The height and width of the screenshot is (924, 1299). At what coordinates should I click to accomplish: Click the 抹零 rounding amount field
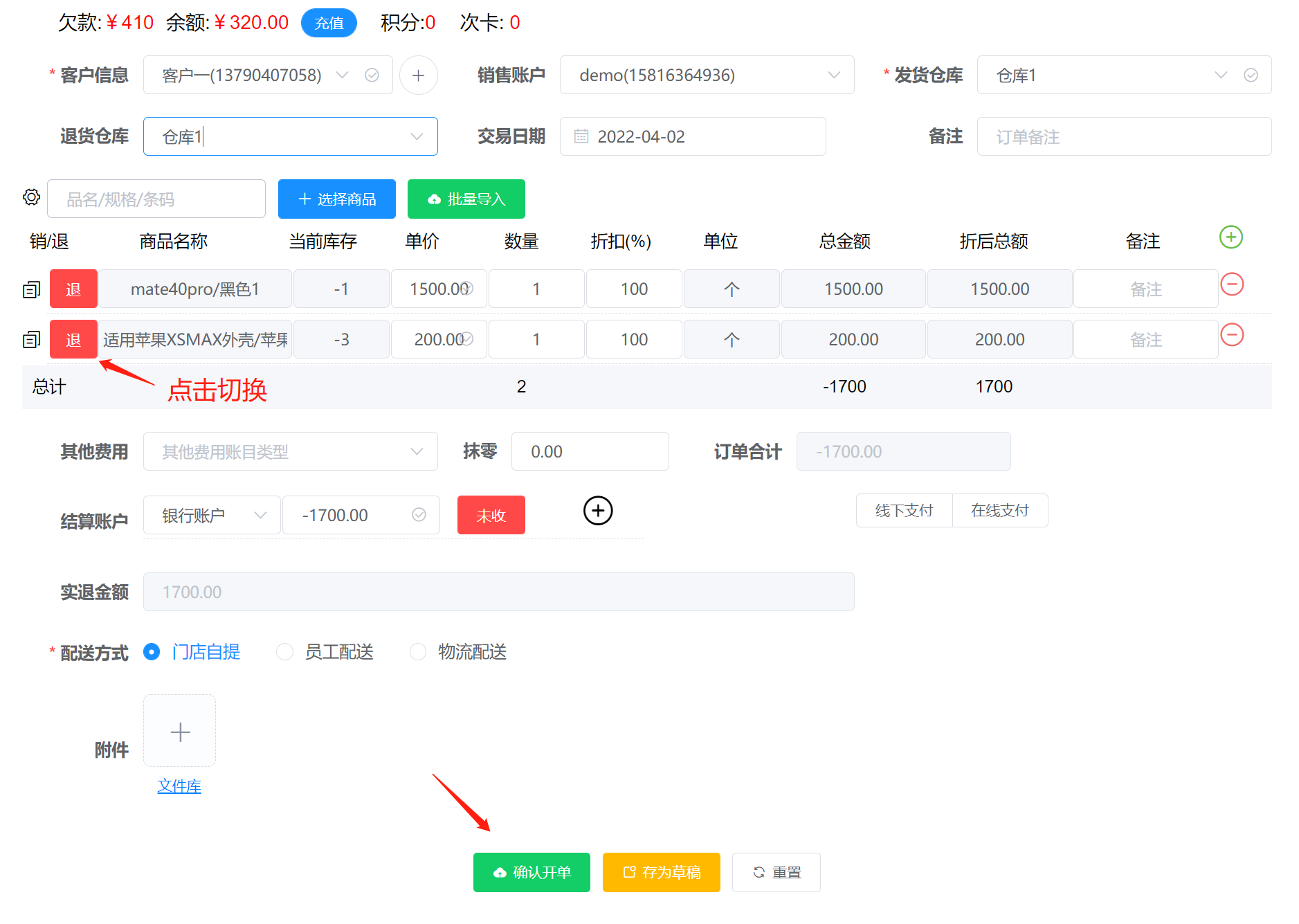590,451
